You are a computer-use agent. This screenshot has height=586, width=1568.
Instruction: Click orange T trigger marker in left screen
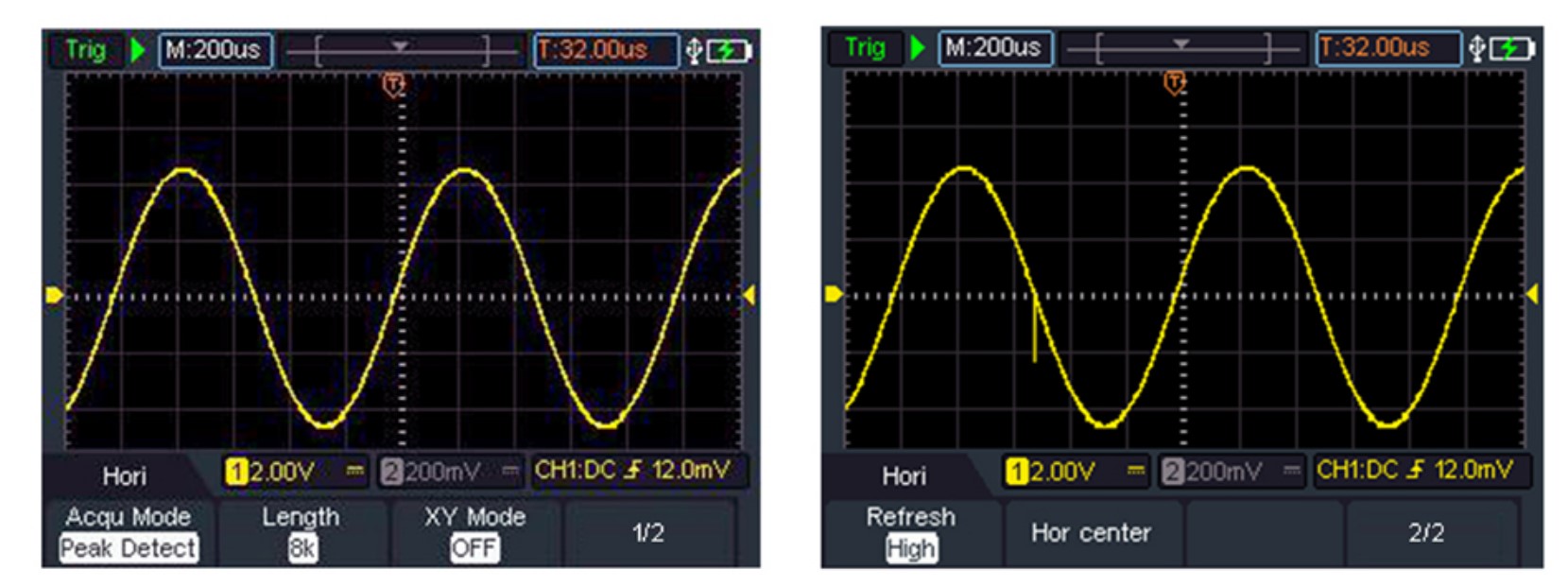pos(393,85)
